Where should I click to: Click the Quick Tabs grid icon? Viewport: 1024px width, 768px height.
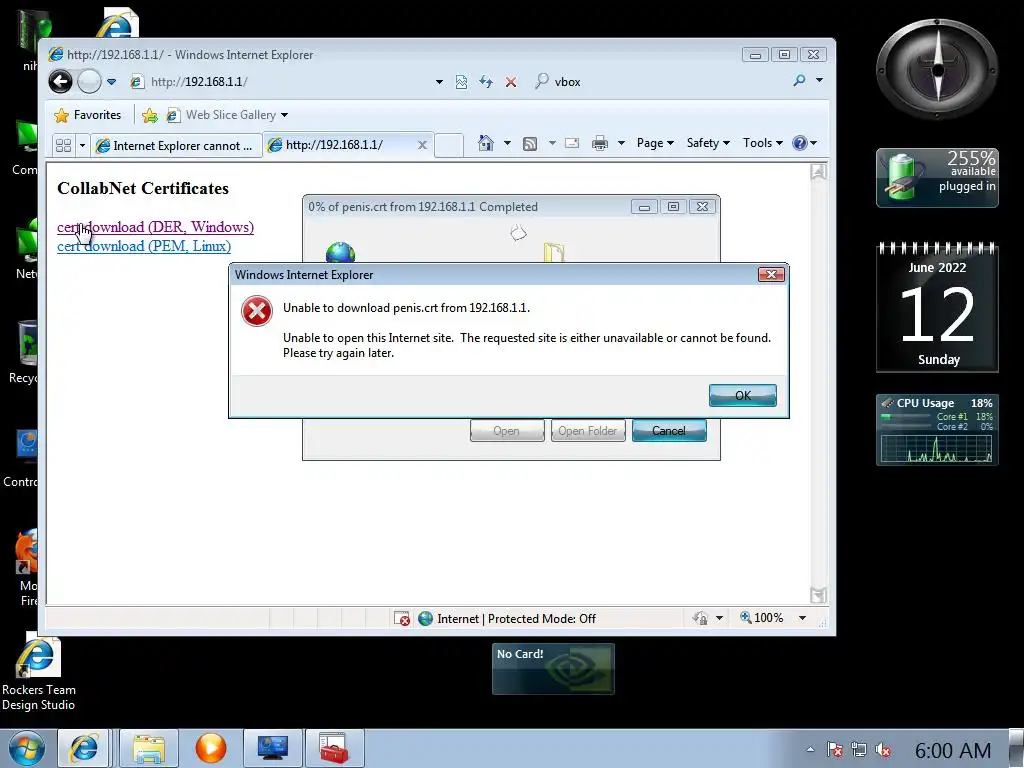[x=63, y=145]
